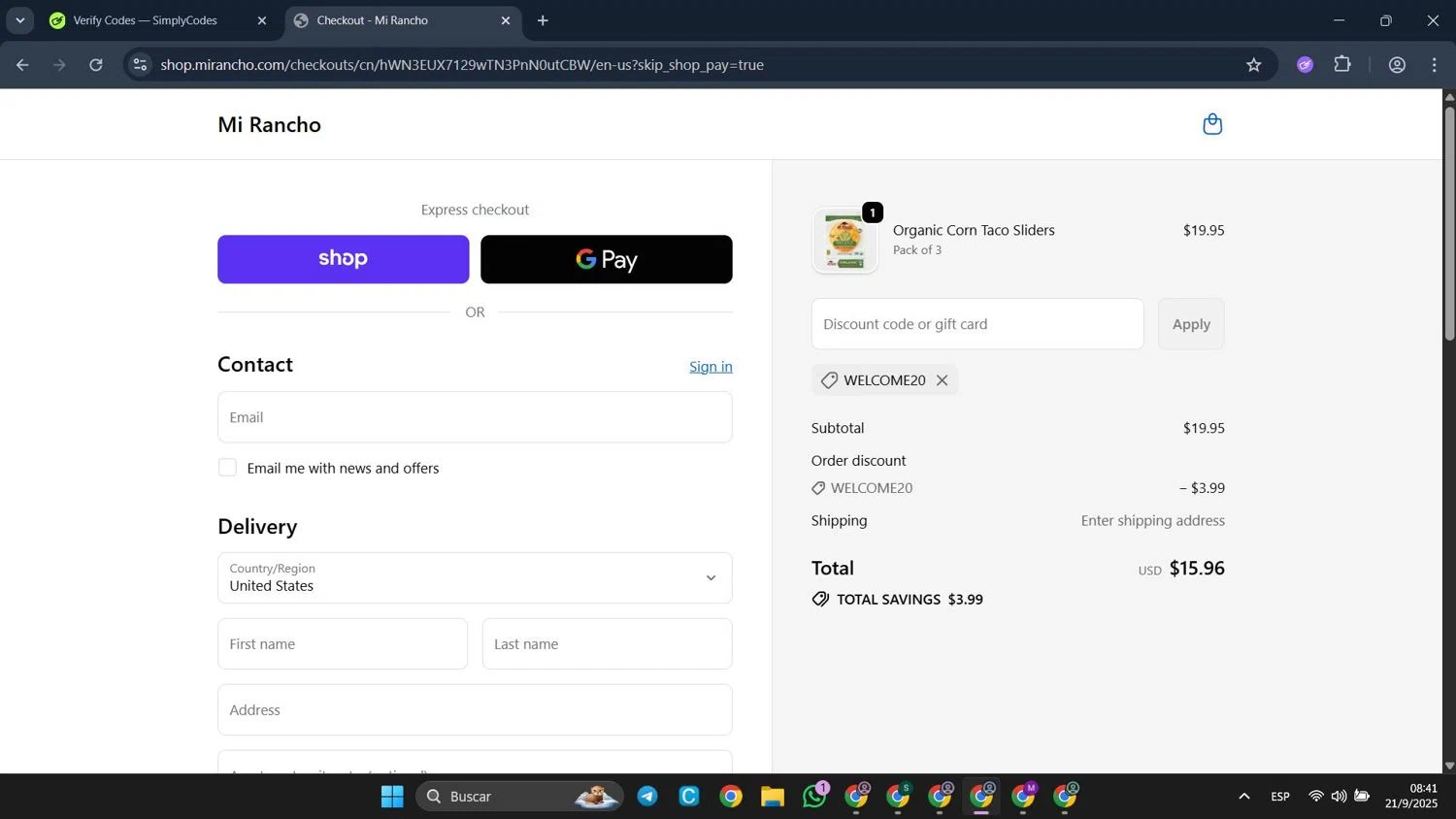This screenshot has width=1456, height=819.
Task: Click the taskbar Buscar search box
Action: (x=519, y=797)
